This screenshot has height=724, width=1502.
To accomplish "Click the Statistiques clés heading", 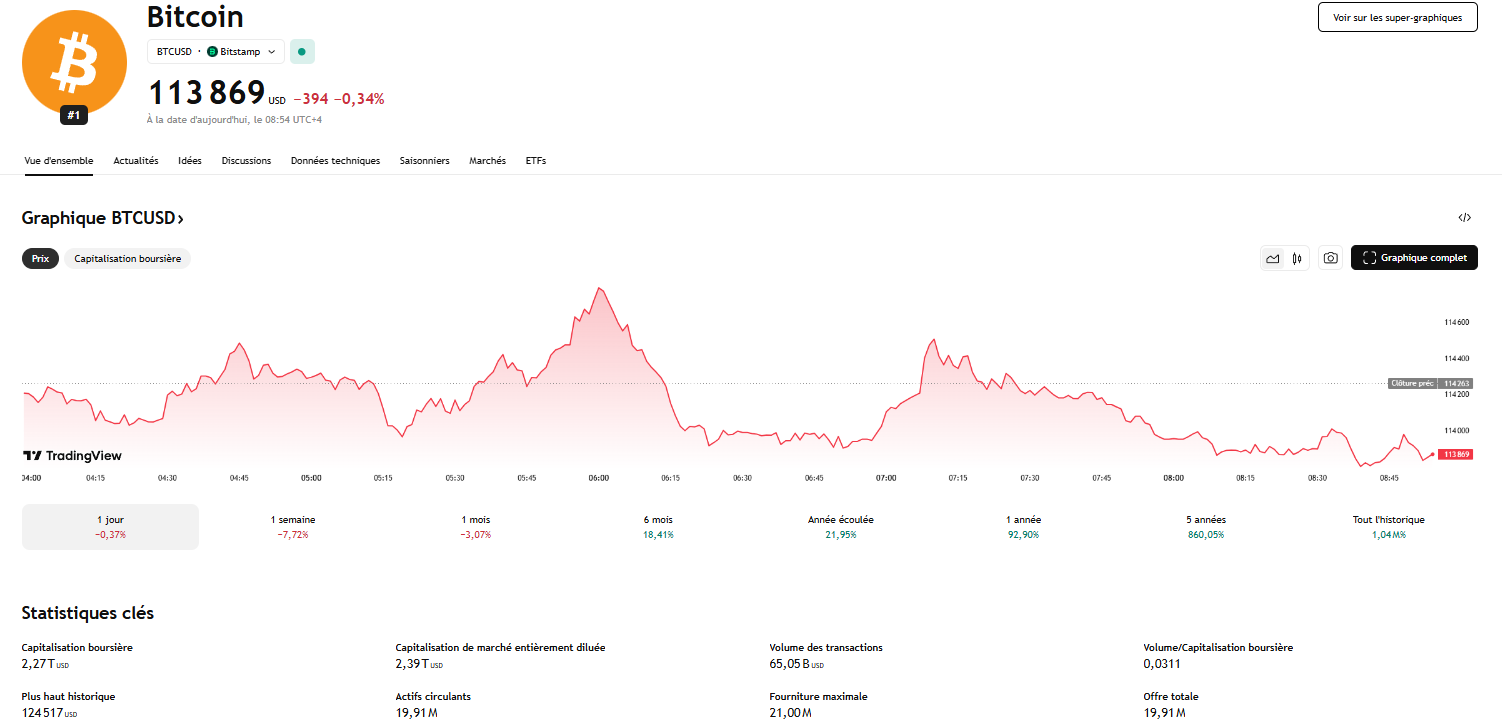I will (88, 613).
